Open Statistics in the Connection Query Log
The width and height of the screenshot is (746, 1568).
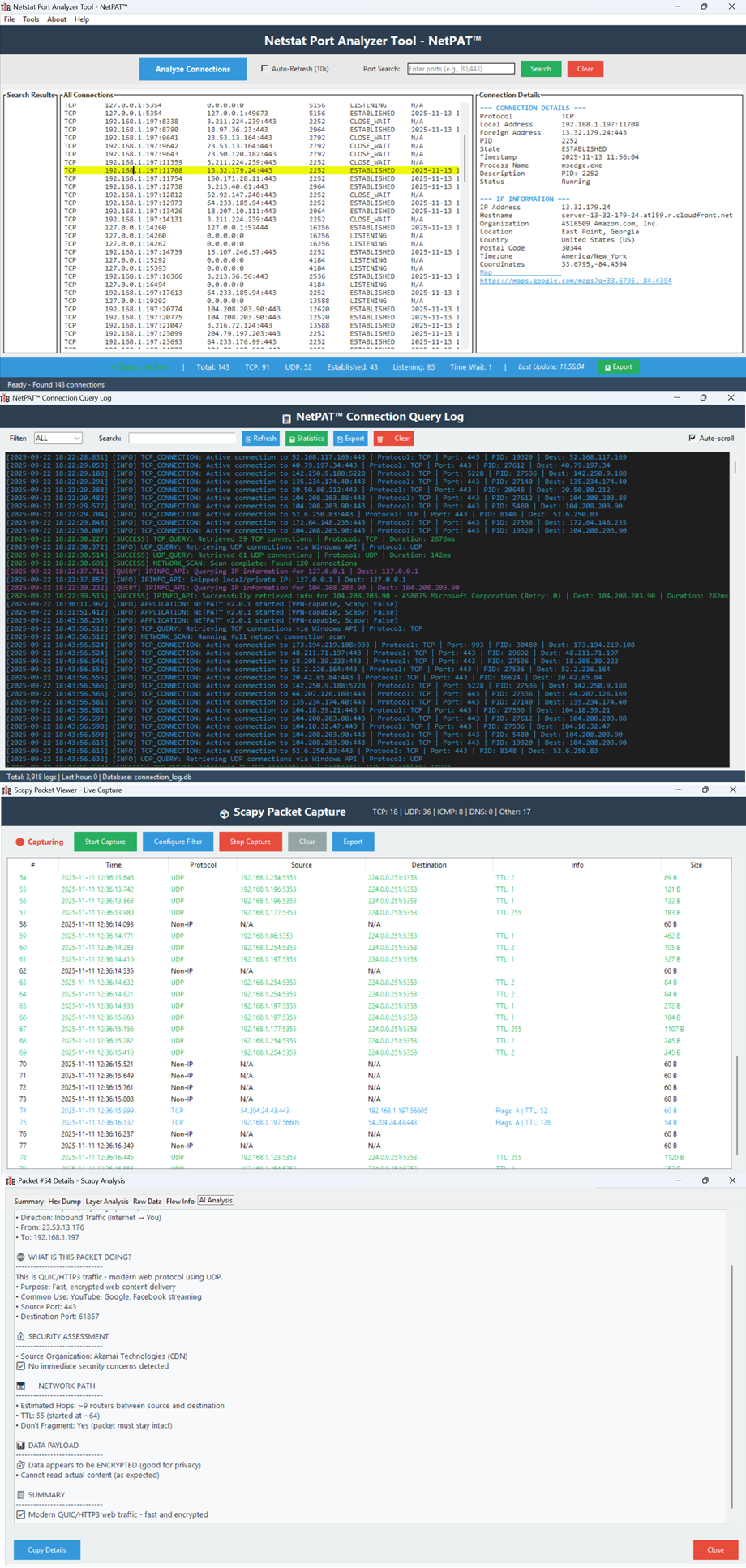[307, 439]
